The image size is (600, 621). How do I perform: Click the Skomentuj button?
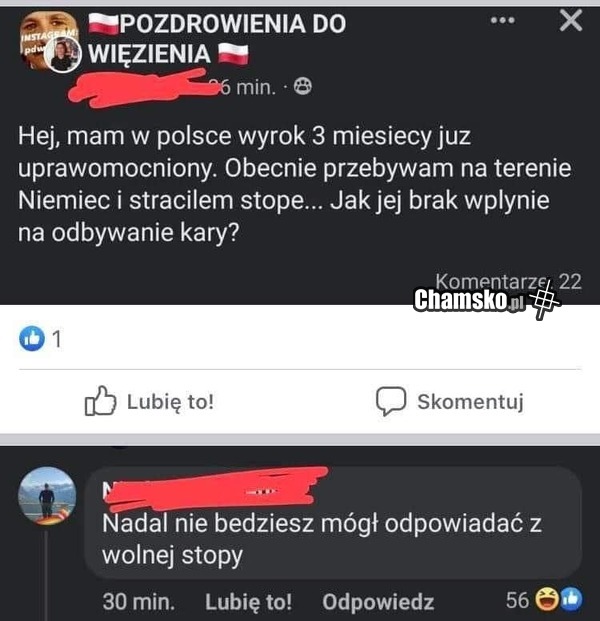coord(450,402)
